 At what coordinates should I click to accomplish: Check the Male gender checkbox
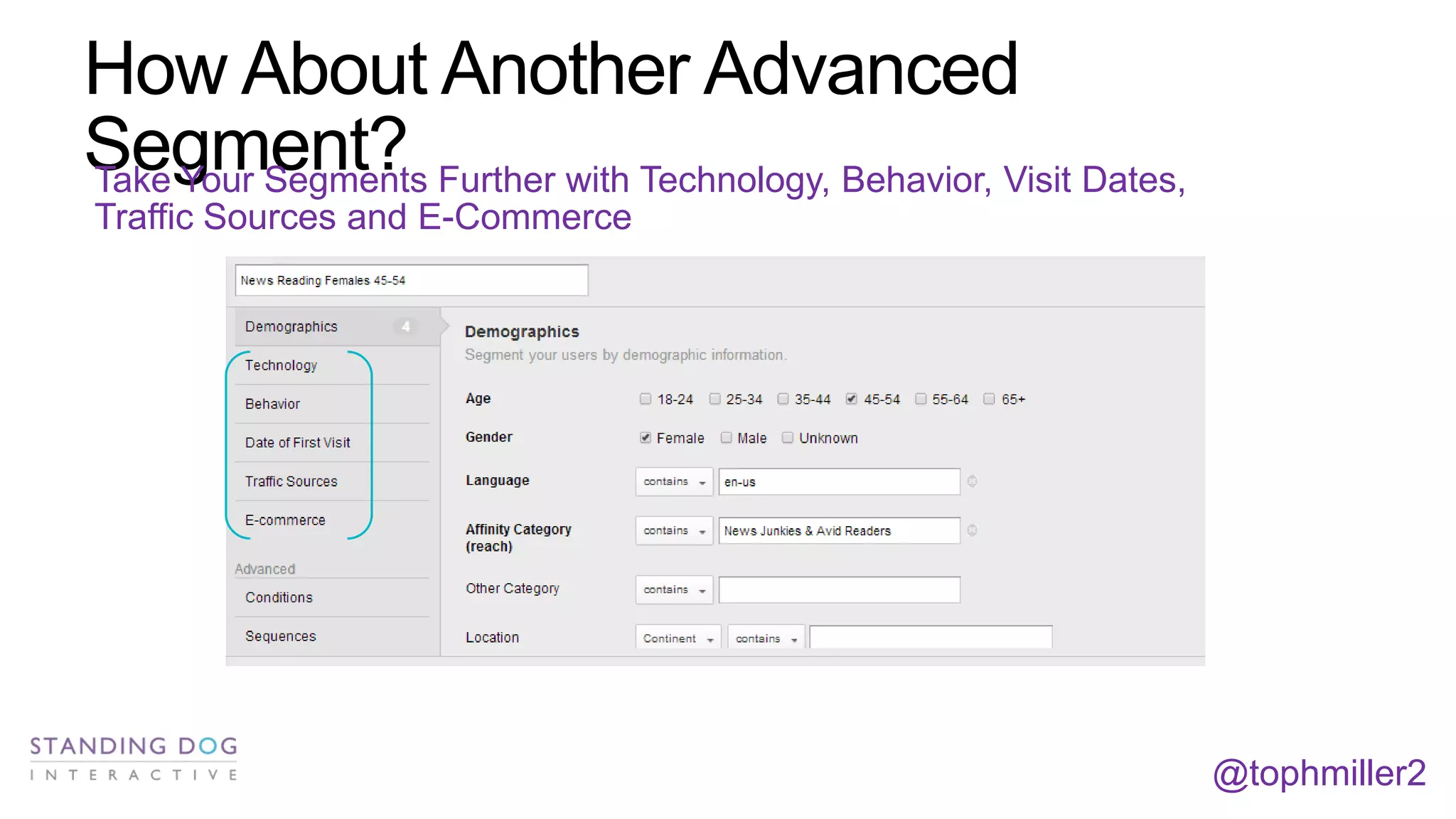click(726, 438)
